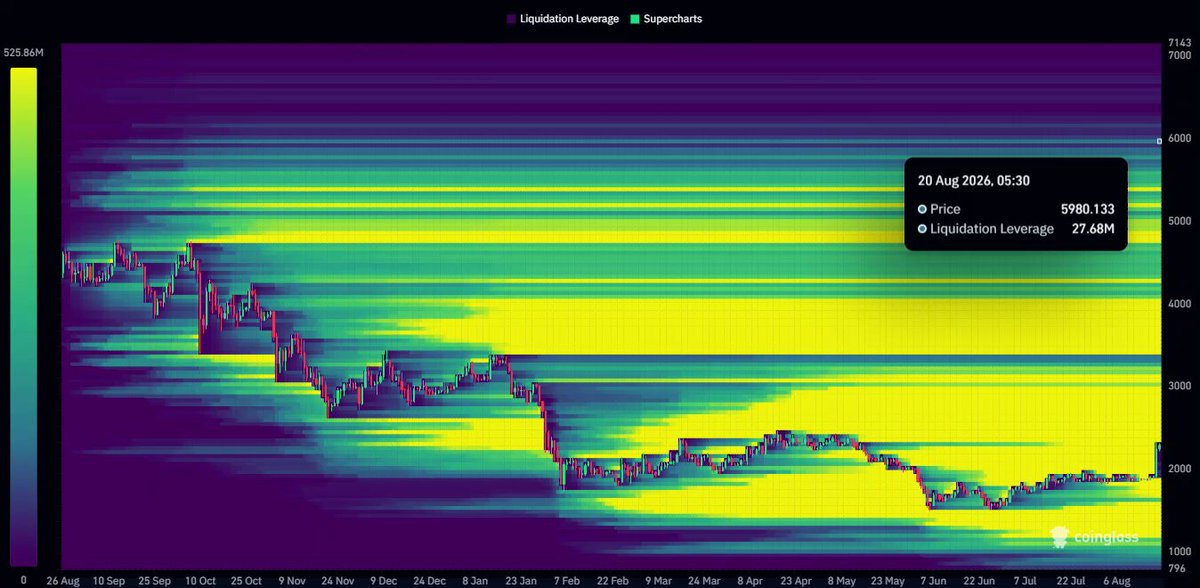Screen dimensions: 1200x588
Task: Click the 5000 price axis label
Action: (x=1181, y=221)
